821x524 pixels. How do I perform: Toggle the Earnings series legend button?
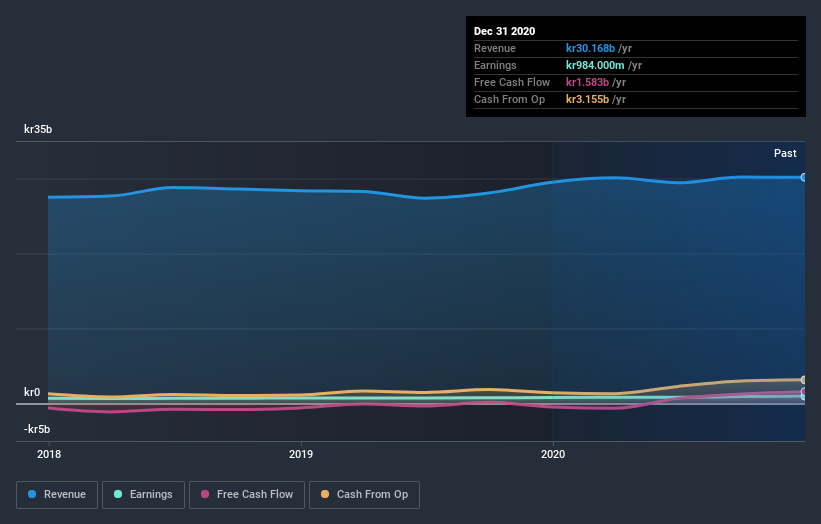(143, 495)
